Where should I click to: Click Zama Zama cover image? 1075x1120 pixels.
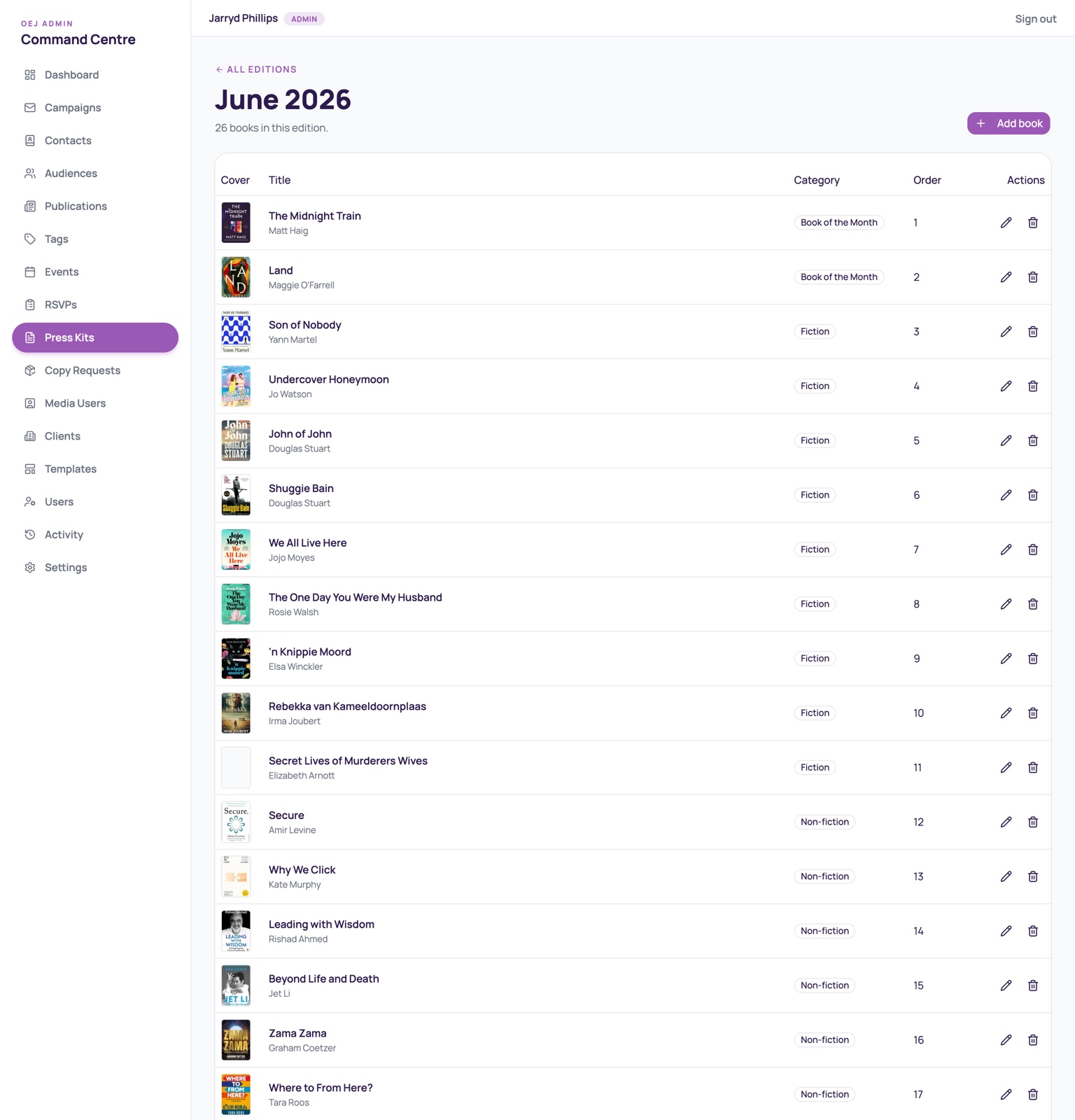point(236,1040)
